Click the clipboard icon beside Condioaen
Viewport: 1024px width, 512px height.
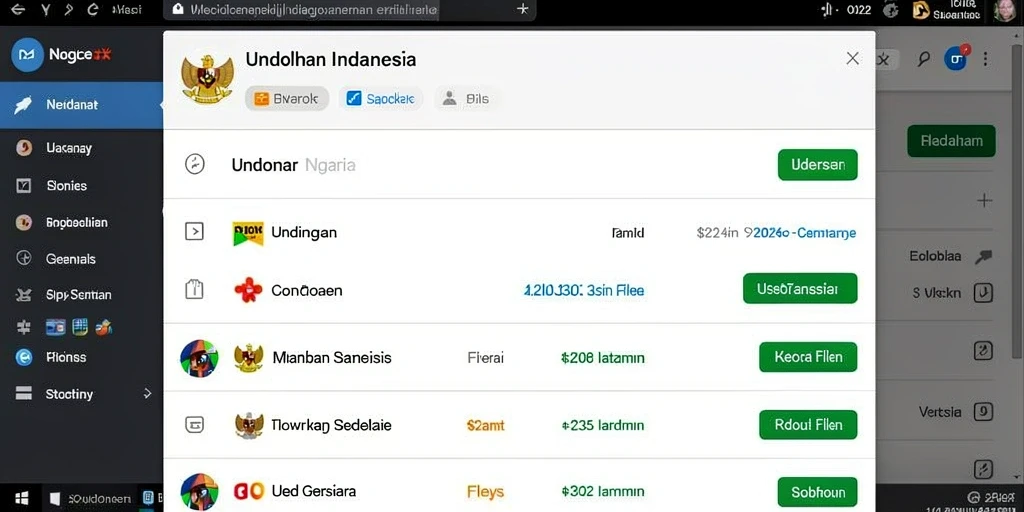(x=195, y=289)
